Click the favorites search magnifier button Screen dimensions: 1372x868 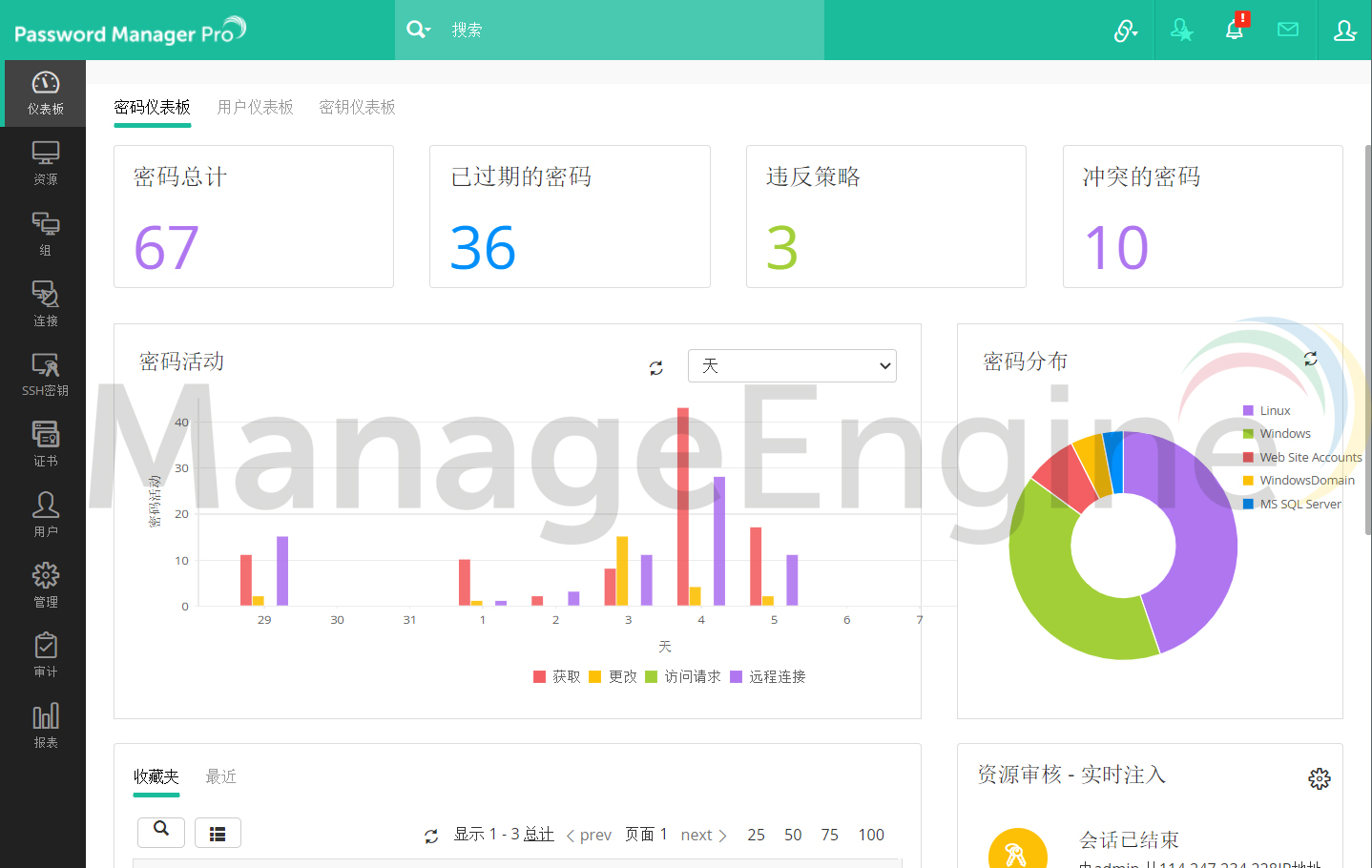[x=161, y=832]
